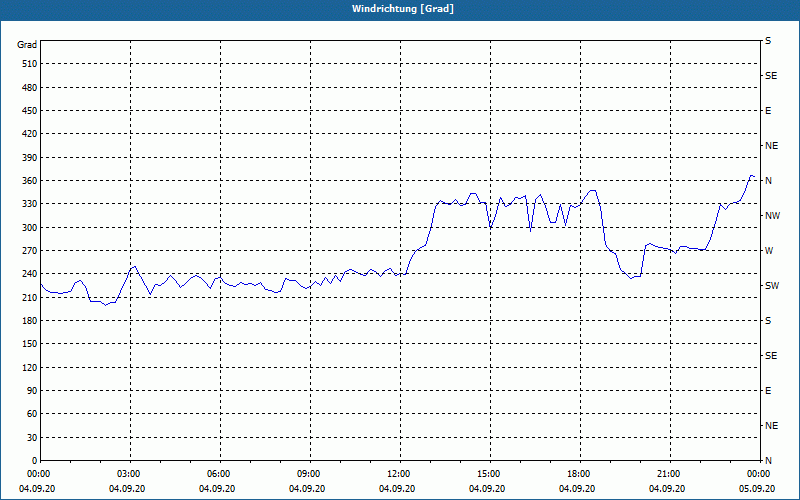
Task: Select the 06:00 time axis label
Action: (220, 474)
